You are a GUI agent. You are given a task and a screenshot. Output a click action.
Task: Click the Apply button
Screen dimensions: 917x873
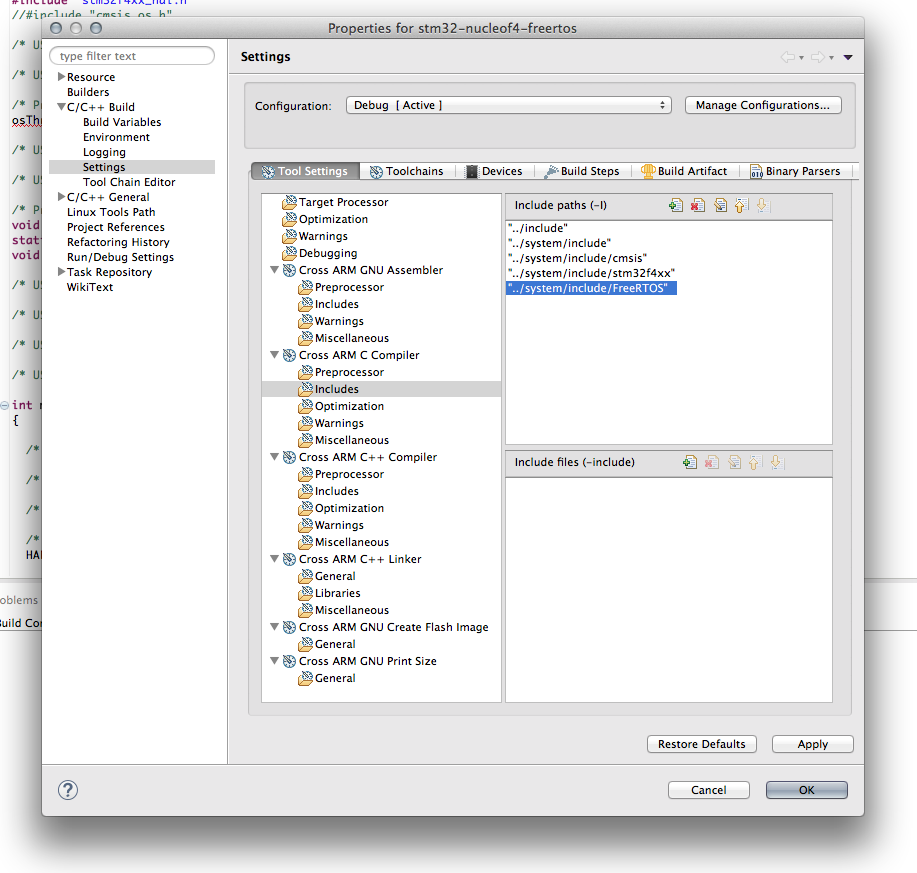tap(813, 744)
